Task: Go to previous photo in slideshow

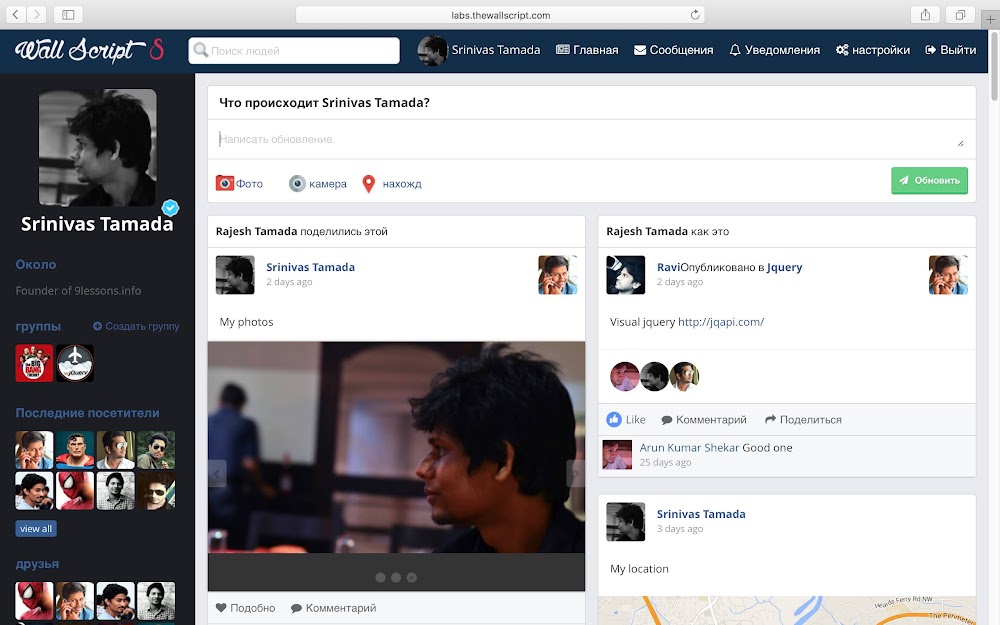Action: click(x=217, y=474)
